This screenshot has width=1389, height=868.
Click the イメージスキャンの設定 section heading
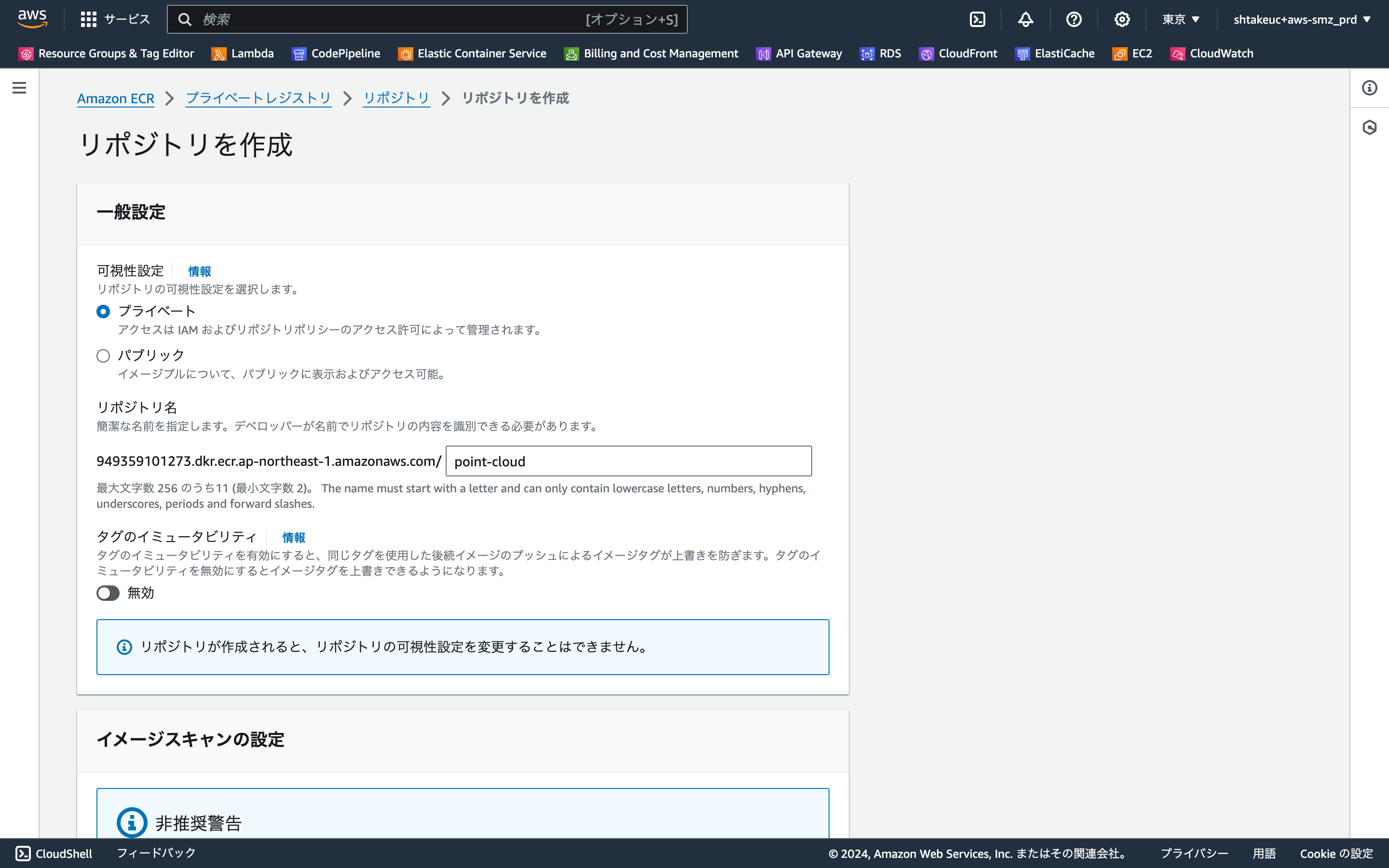191,739
